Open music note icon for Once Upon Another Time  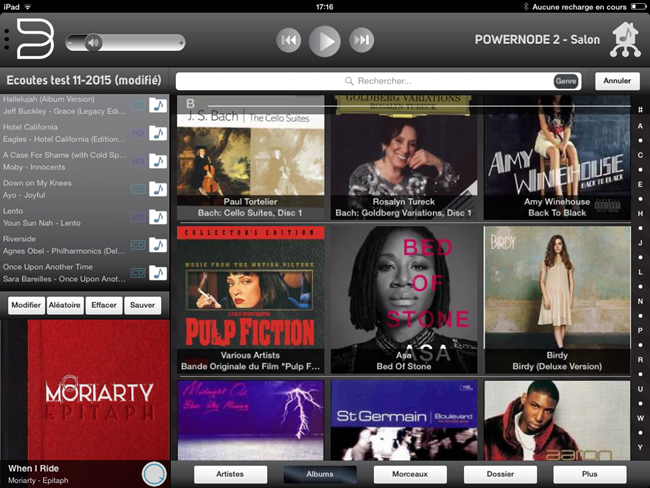pyautogui.click(x=158, y=273)
